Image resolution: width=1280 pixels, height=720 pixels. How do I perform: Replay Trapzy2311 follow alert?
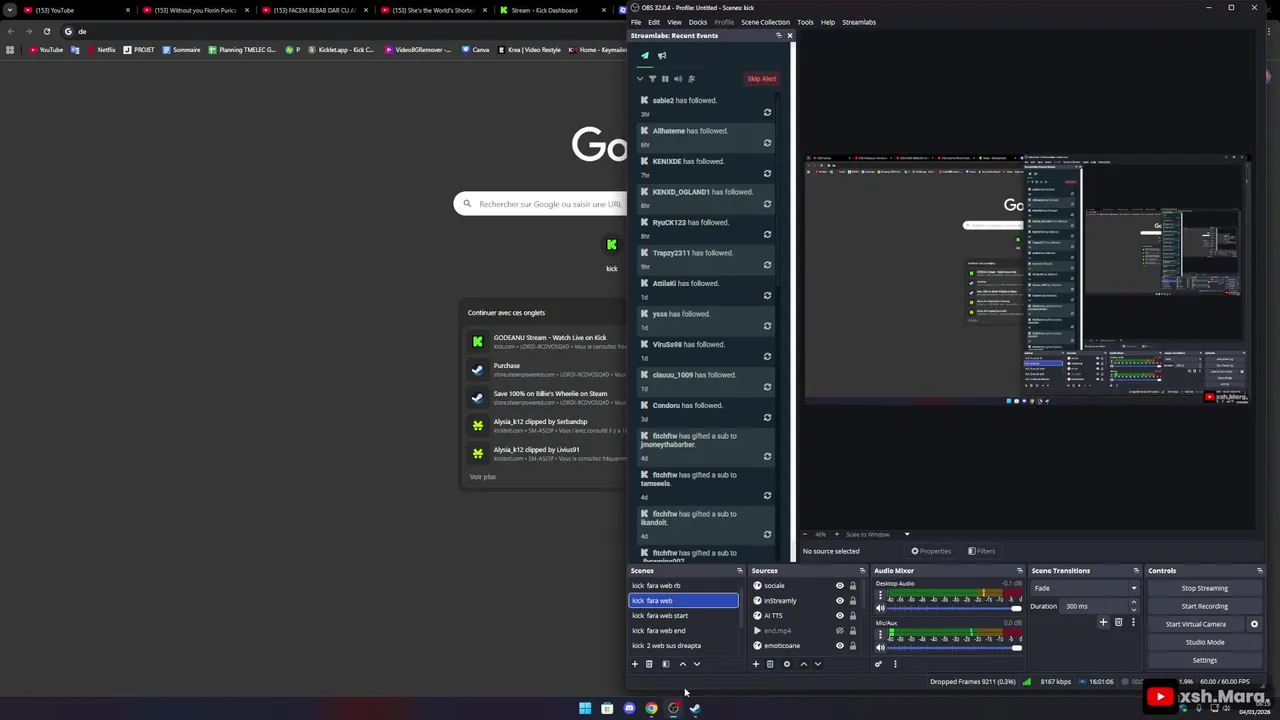click(x=767, y=265)
